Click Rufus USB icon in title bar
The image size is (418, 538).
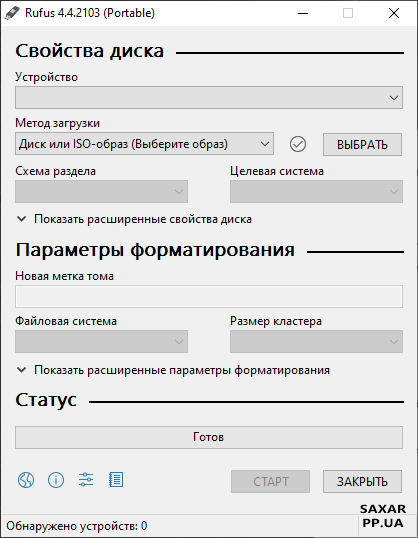[x=12, y=13]
